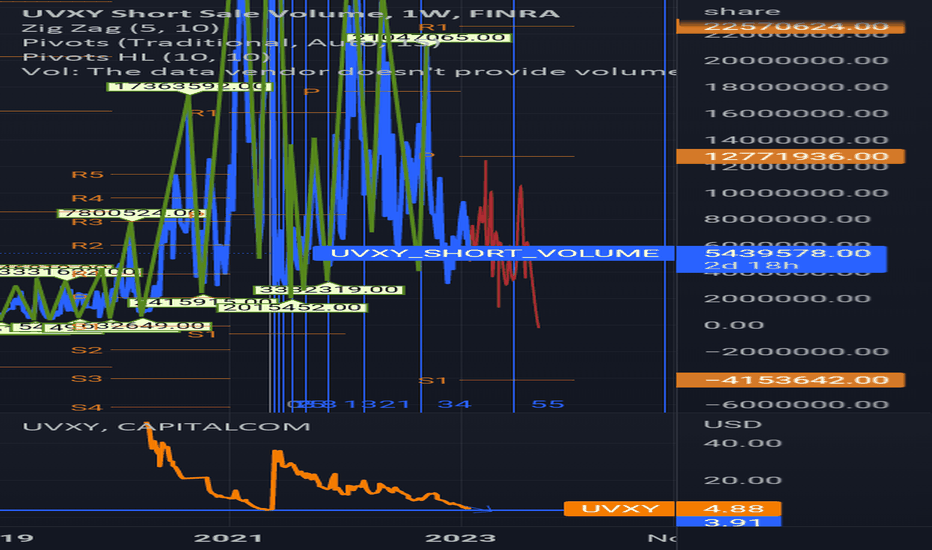Click the Fibonacci time zone number 55

[x=548, y=404]
